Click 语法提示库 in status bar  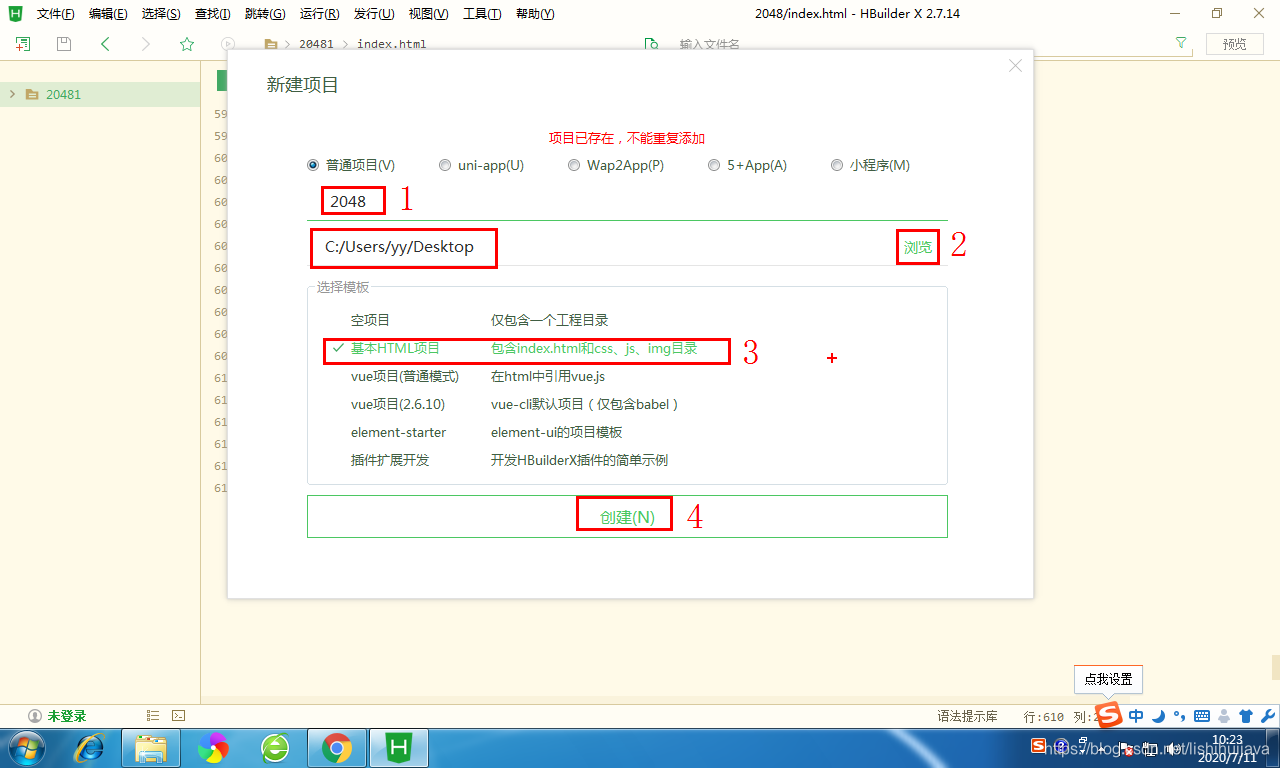(967, 716)
